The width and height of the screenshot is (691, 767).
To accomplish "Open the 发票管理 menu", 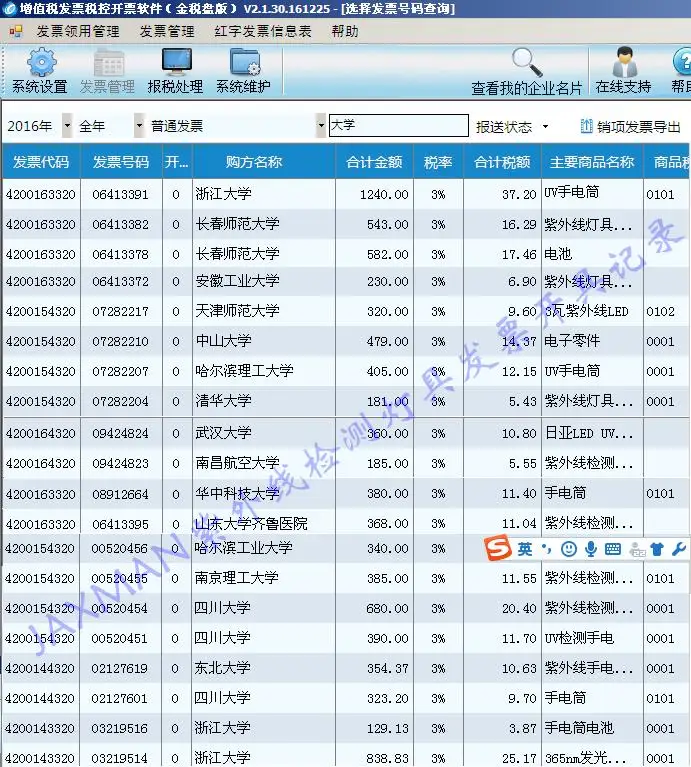I will coord(167,31).
